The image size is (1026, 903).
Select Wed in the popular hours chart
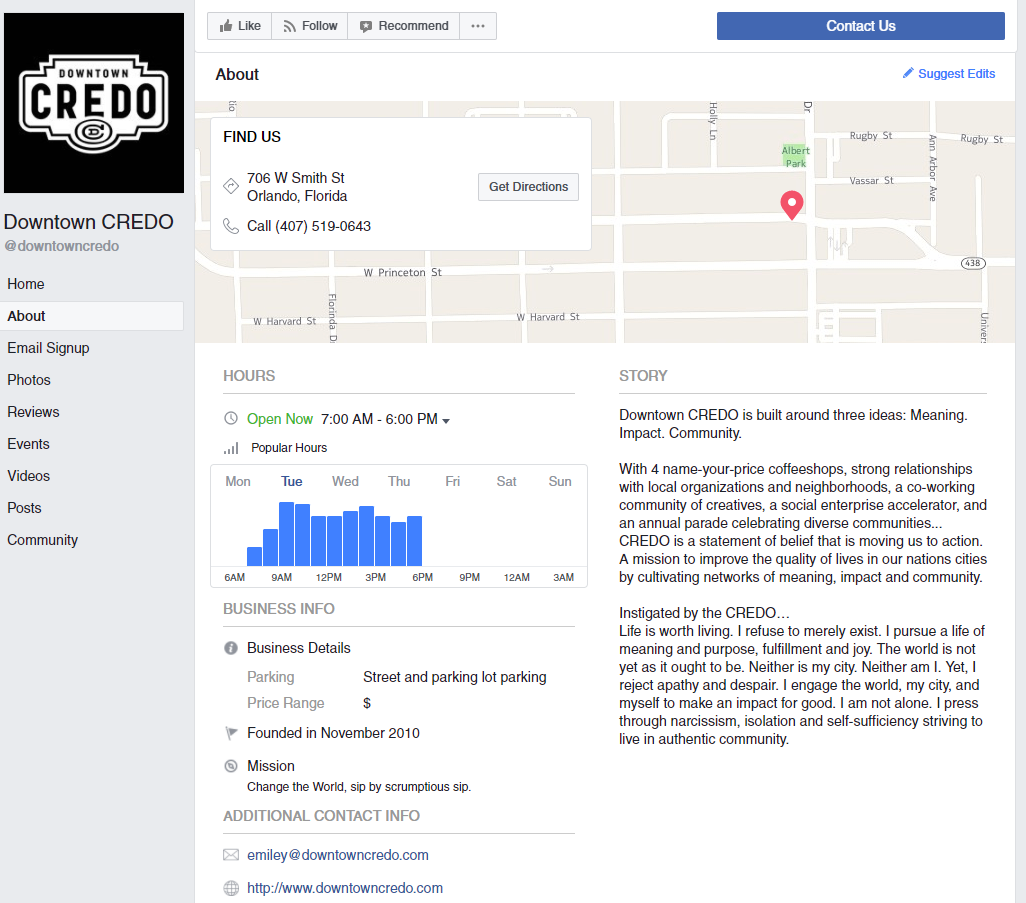coord(345,482)
